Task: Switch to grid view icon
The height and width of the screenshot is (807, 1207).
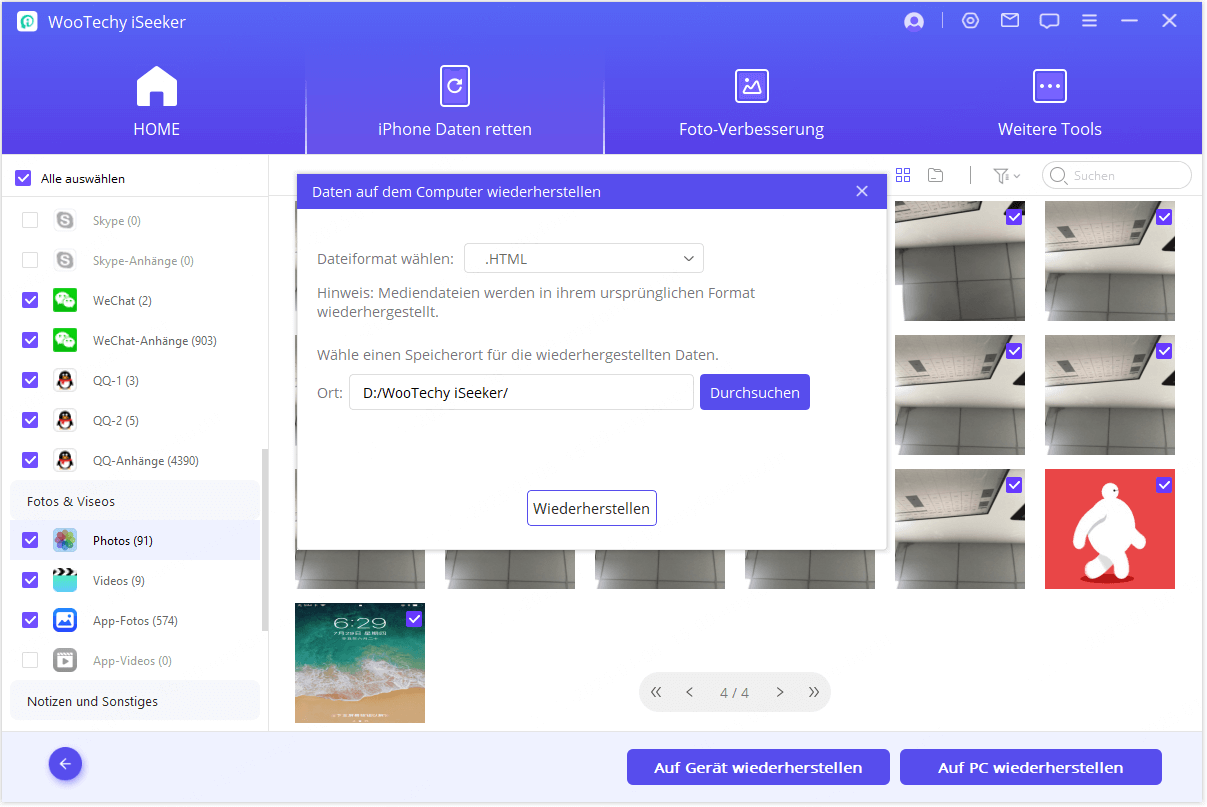Action: (903, 175)
